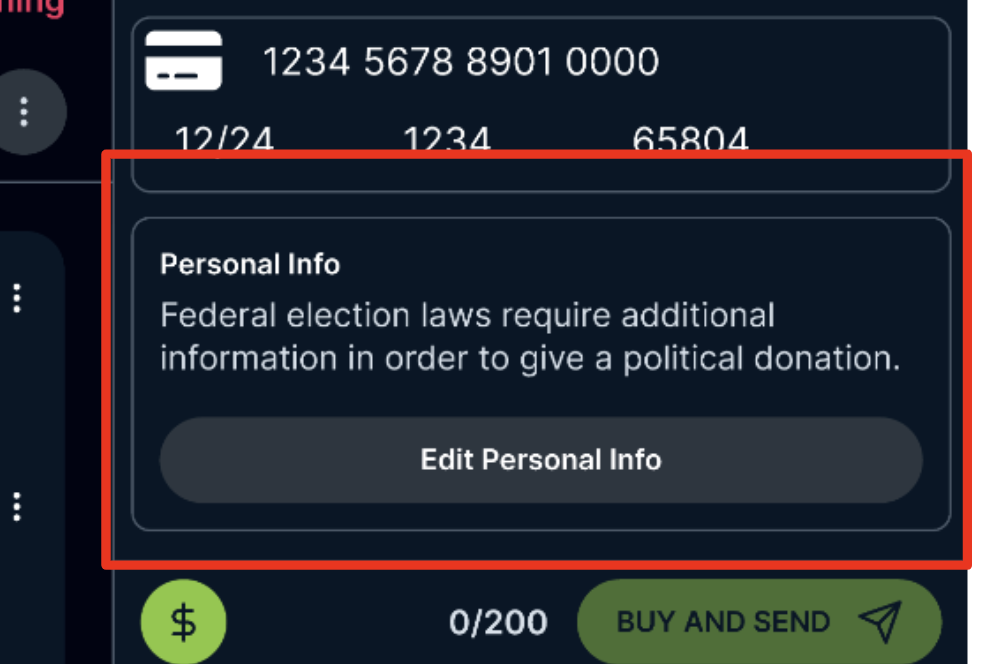Click the green dollar sign button
This screenshot has width=992, height=664.
tap(184, 622)
